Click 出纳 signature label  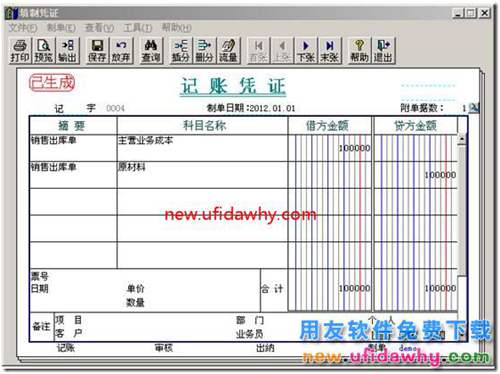point(265,348)
